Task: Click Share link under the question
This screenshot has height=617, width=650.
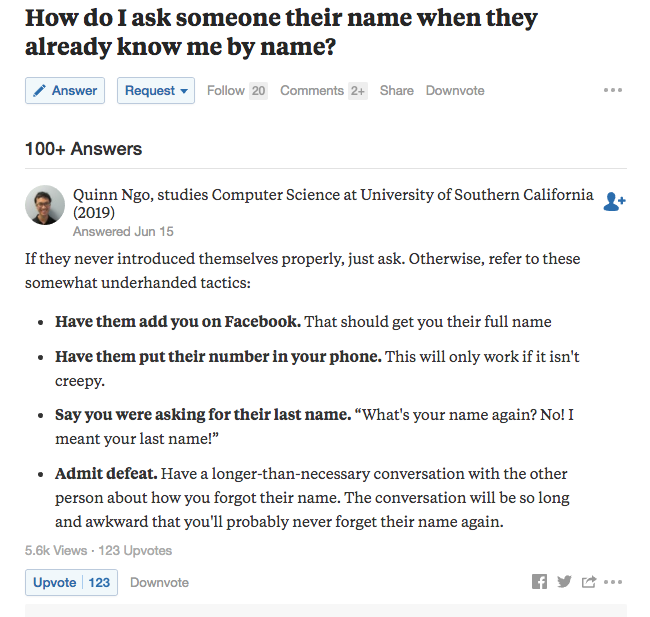Action: click(x=397, y=90)
